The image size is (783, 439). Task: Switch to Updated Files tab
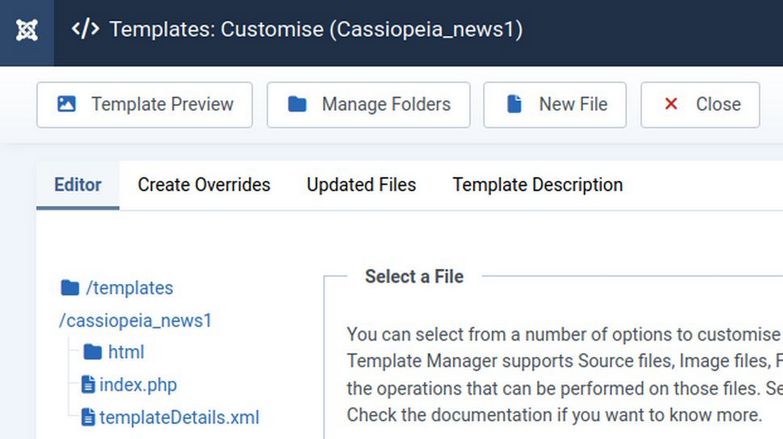[361, 185]
